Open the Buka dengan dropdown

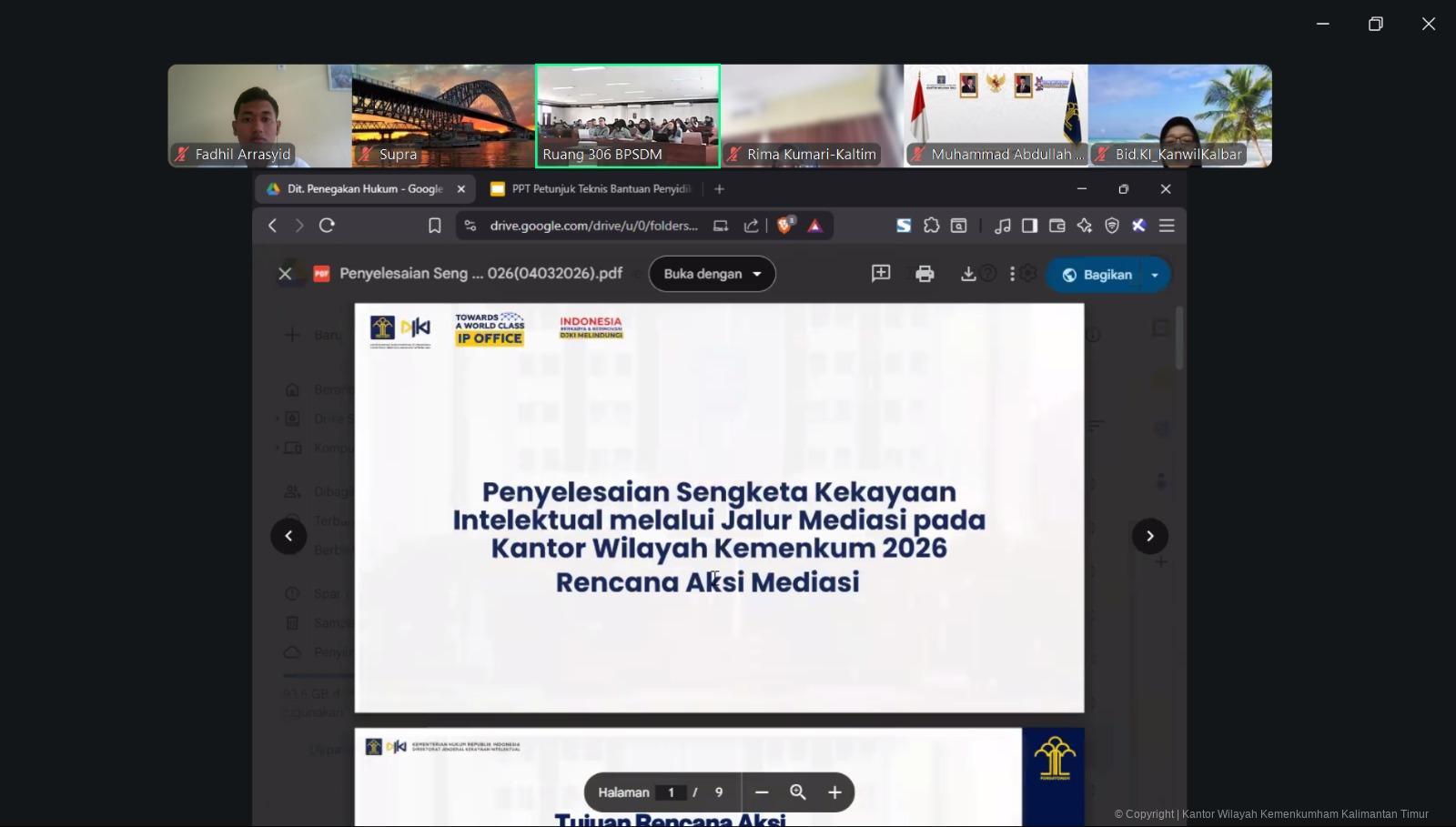click(x=712, y=274)
